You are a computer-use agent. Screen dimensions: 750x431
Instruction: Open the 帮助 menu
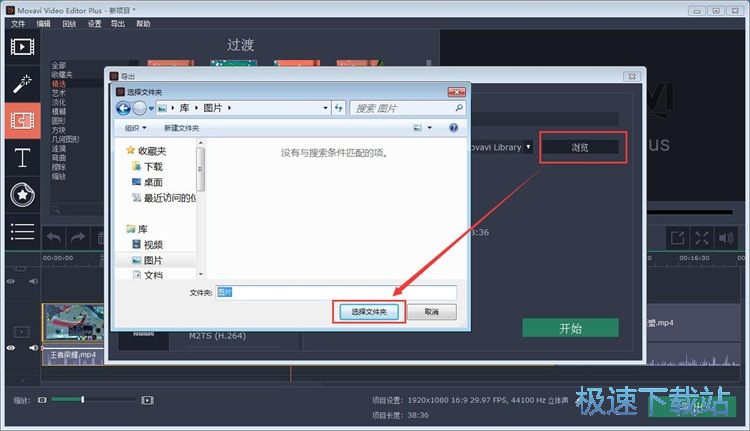tap(143, 23)
